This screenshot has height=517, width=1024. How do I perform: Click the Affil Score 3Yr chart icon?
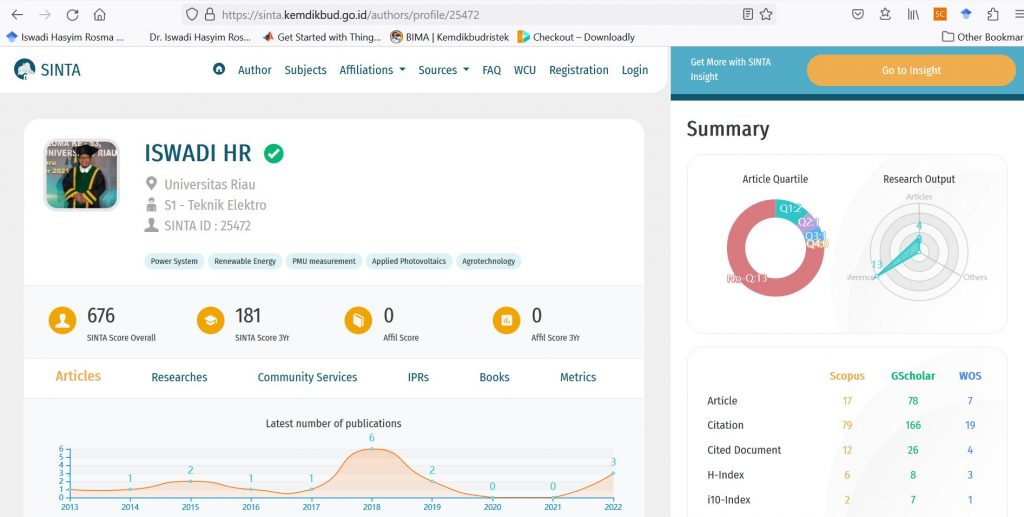[x=506, y=321]
